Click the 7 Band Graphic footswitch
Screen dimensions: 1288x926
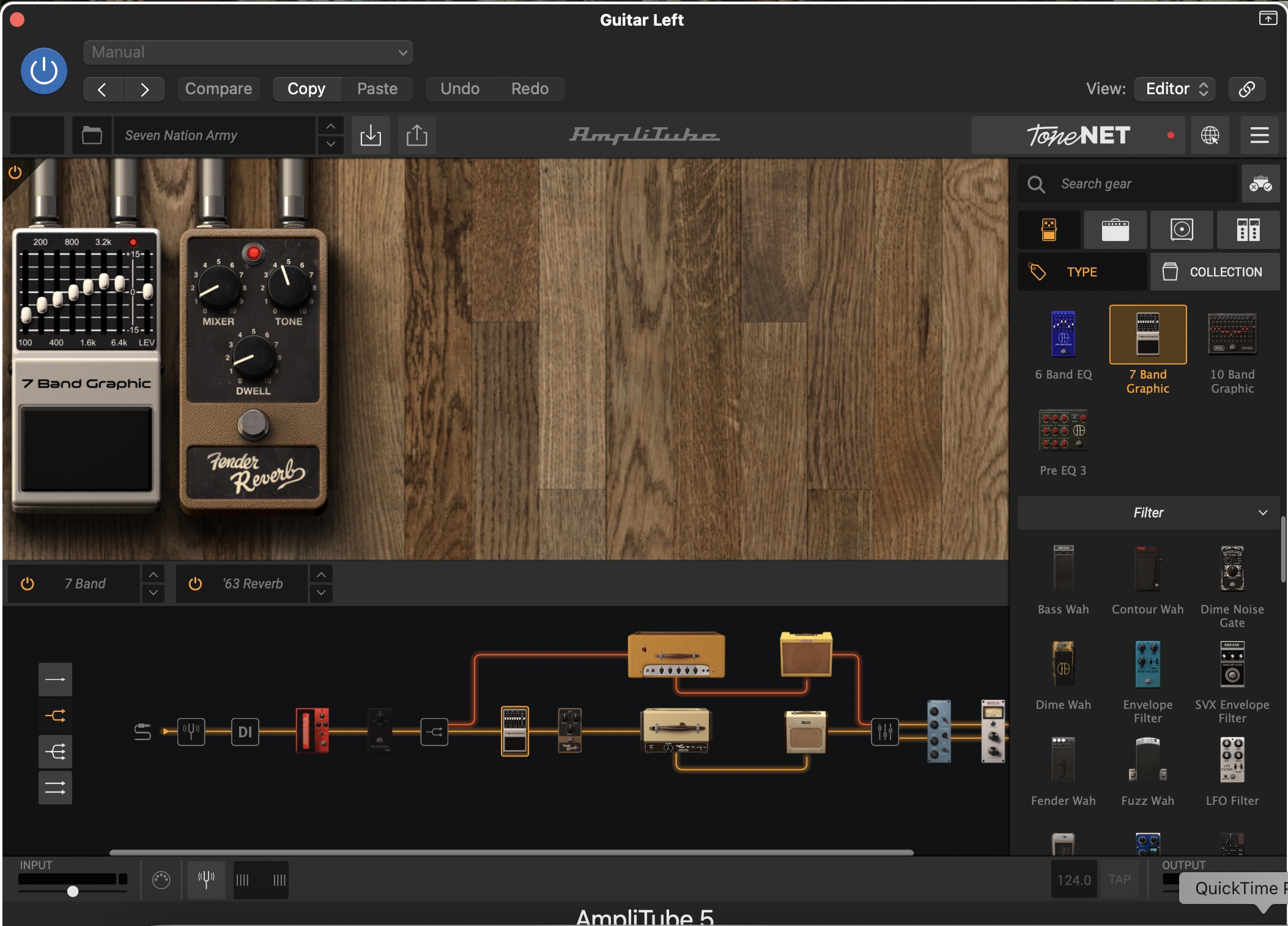pos(86,450)
